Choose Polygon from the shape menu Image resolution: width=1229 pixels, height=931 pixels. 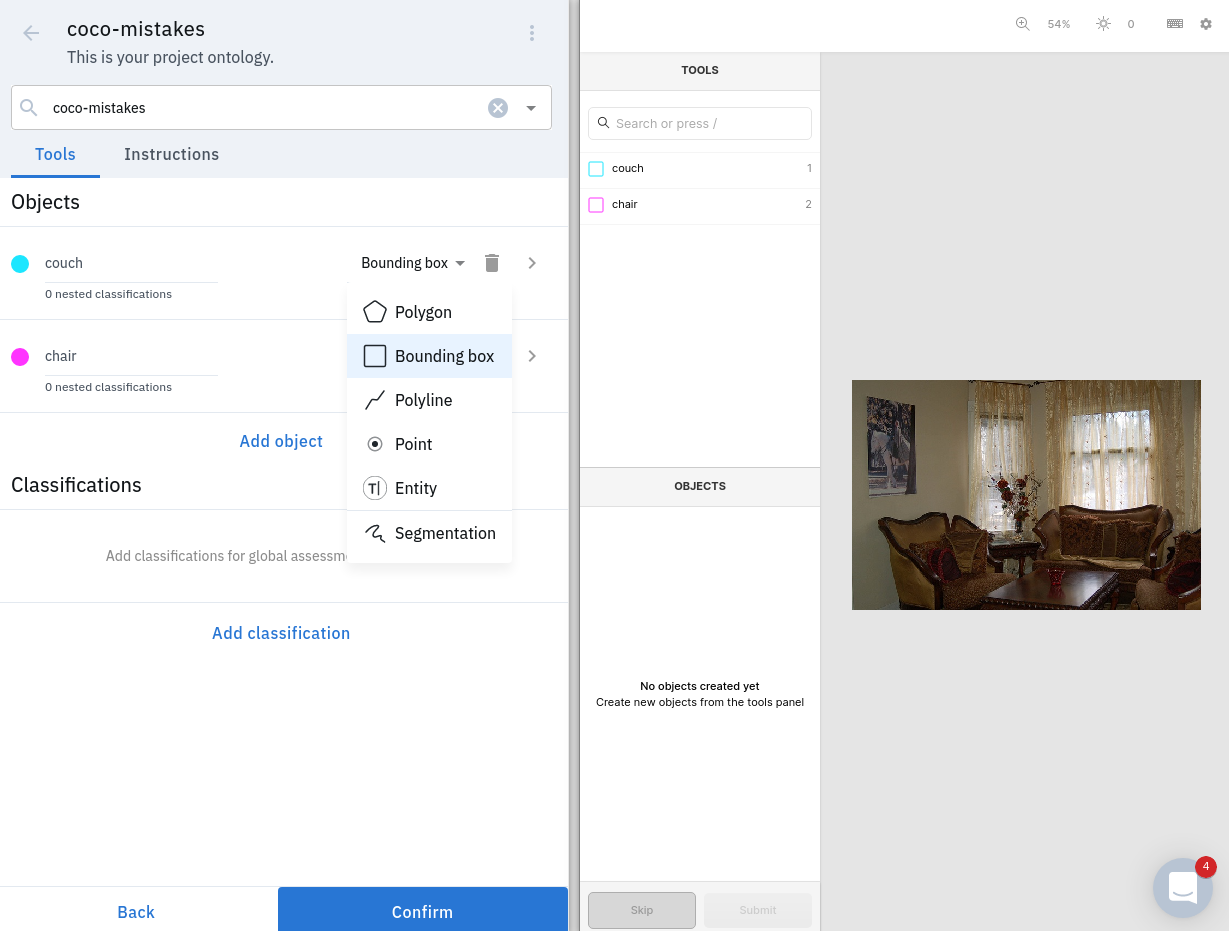429,312
